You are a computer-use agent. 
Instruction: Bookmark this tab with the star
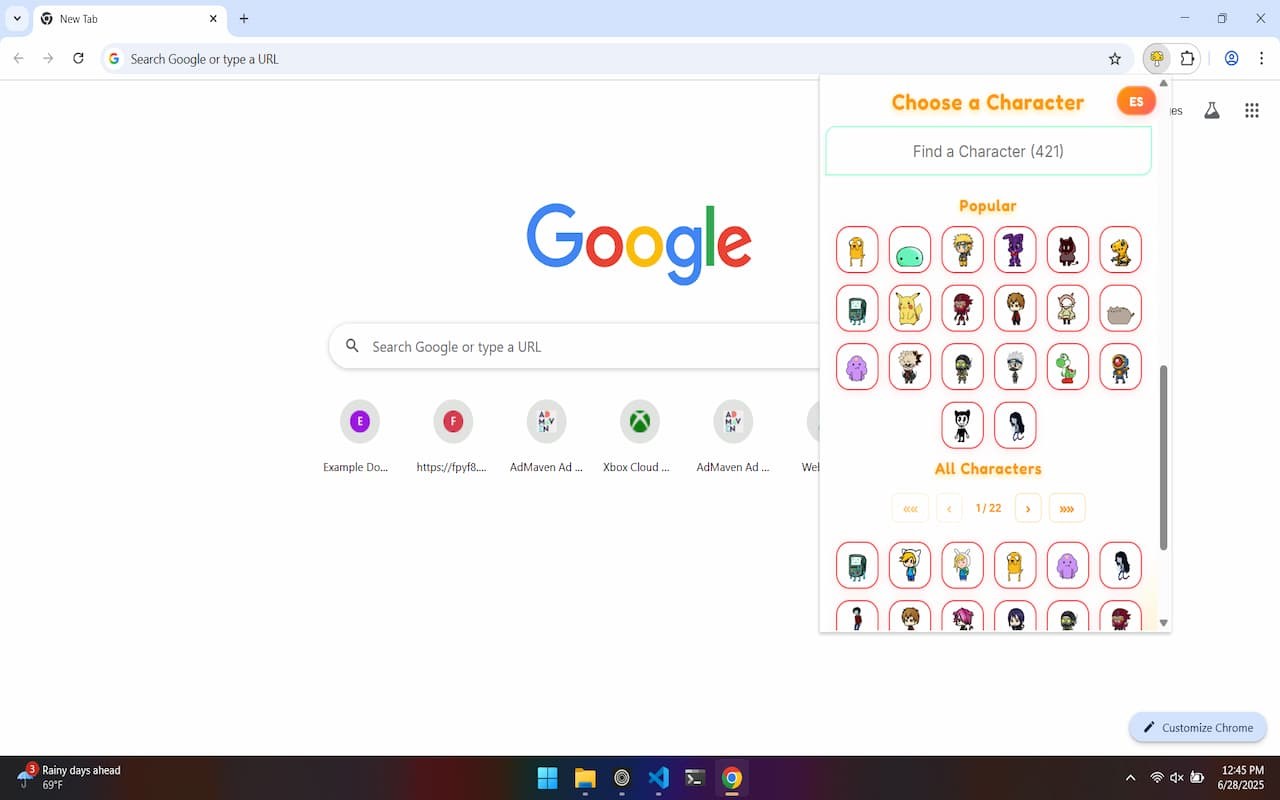coord(1115,59)
